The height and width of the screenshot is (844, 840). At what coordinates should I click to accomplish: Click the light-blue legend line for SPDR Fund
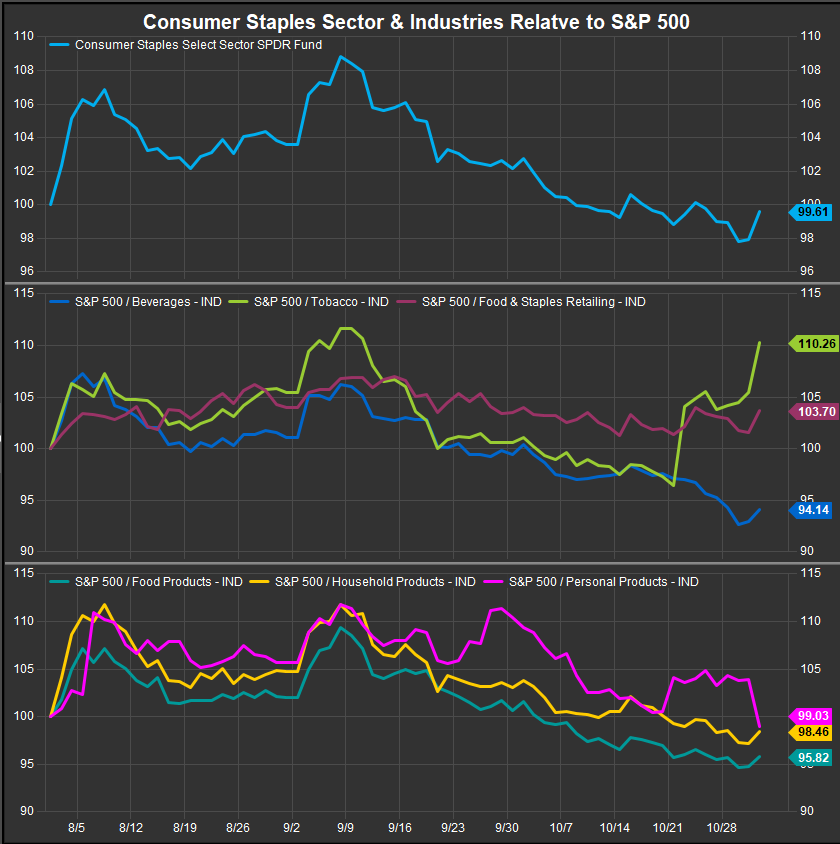(59, 45)
